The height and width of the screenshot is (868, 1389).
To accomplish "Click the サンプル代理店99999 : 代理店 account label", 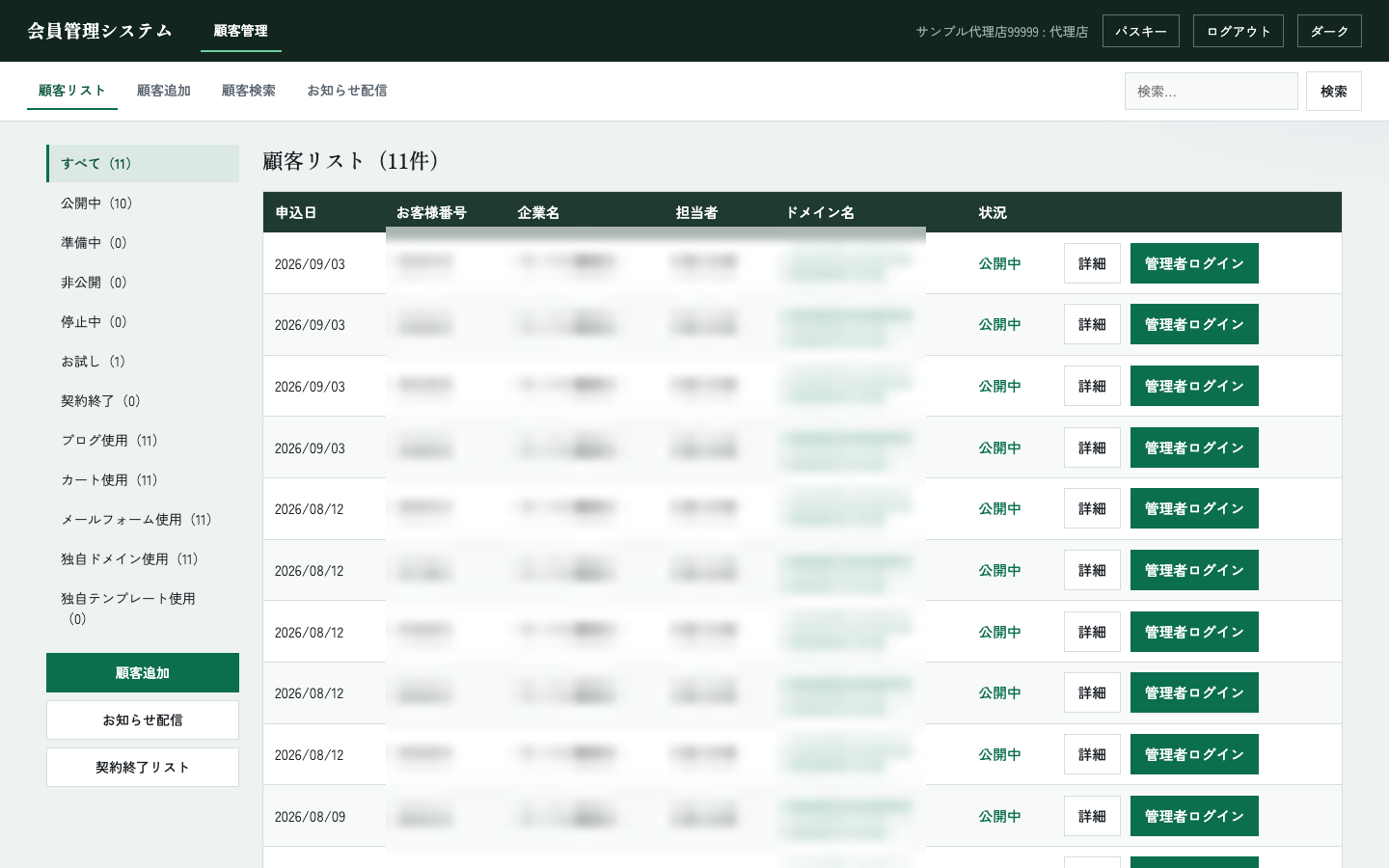I will pos(1002,32).
